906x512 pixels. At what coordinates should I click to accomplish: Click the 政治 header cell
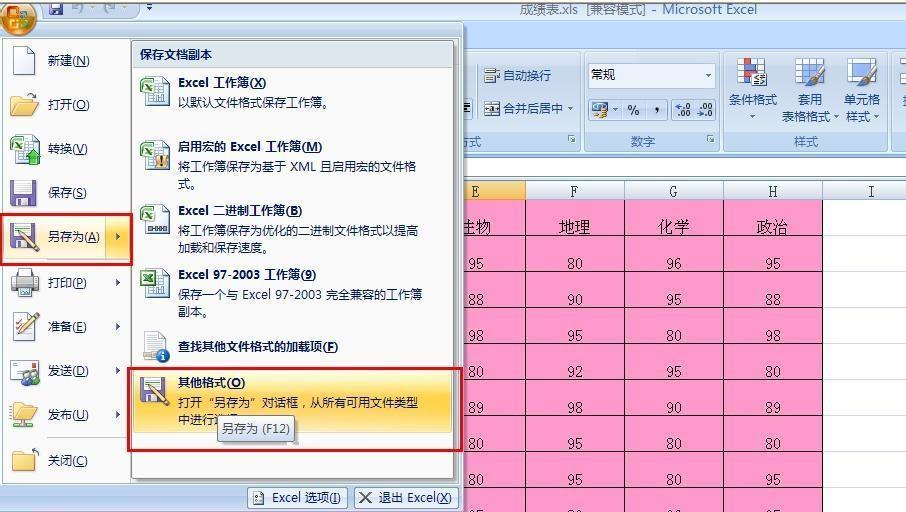pos(773,219)
